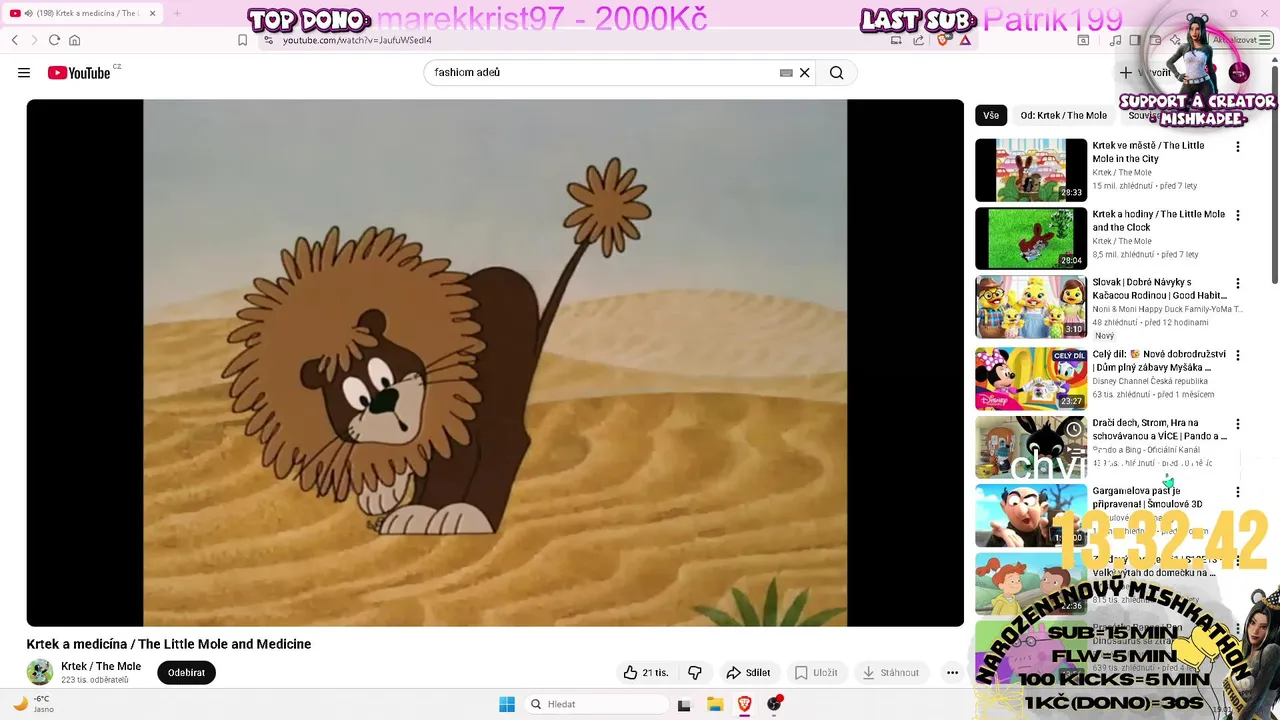Click the Brave Shields lion icon
The width and height of the screenshot is (1280, 720).
[942, 40]
